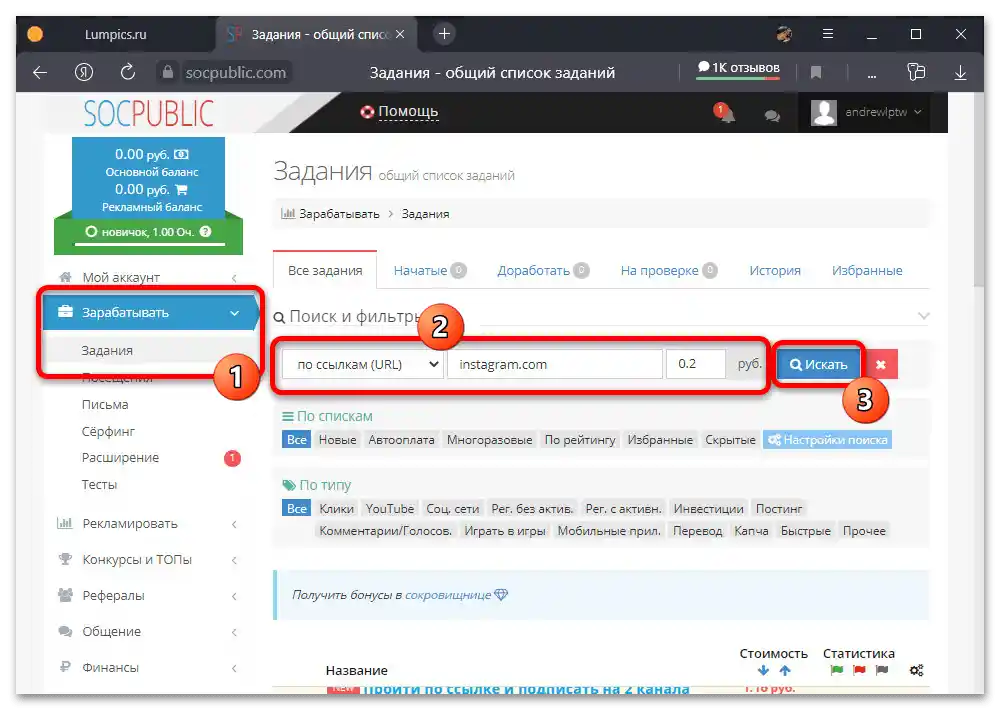Switch to the История tab

coord(775,270)
